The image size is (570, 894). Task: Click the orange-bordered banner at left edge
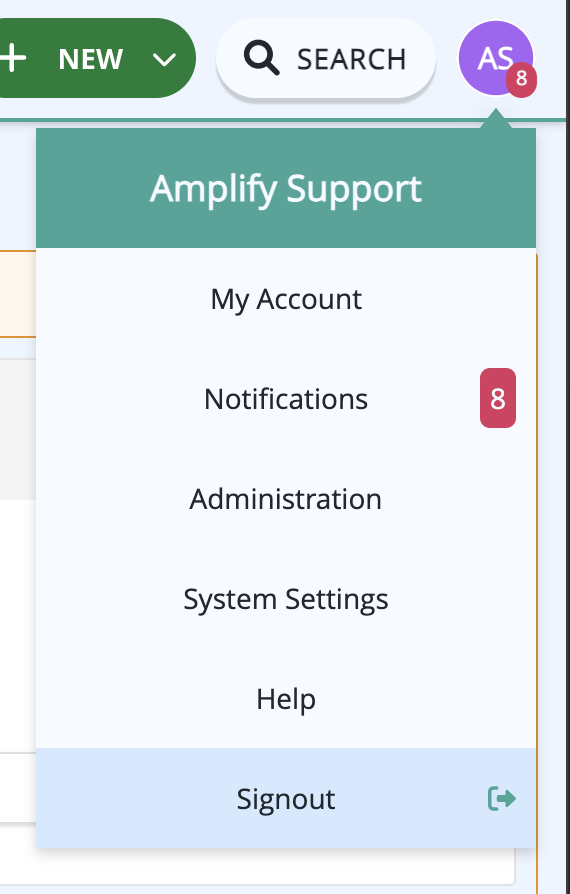(18, 294)
